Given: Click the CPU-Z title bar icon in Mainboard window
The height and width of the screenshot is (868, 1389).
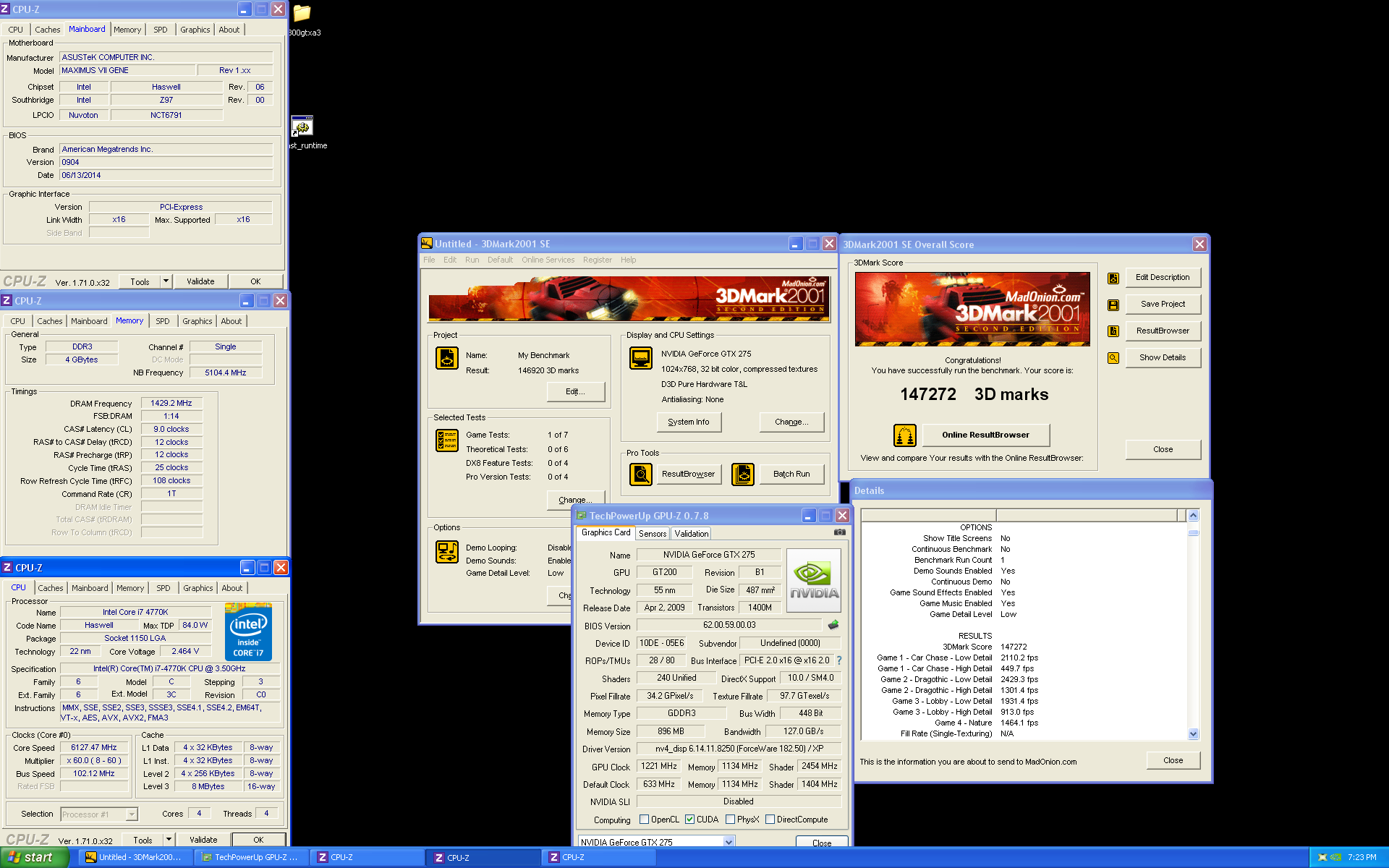Looking at the screenshot, I should pos(5,9).
